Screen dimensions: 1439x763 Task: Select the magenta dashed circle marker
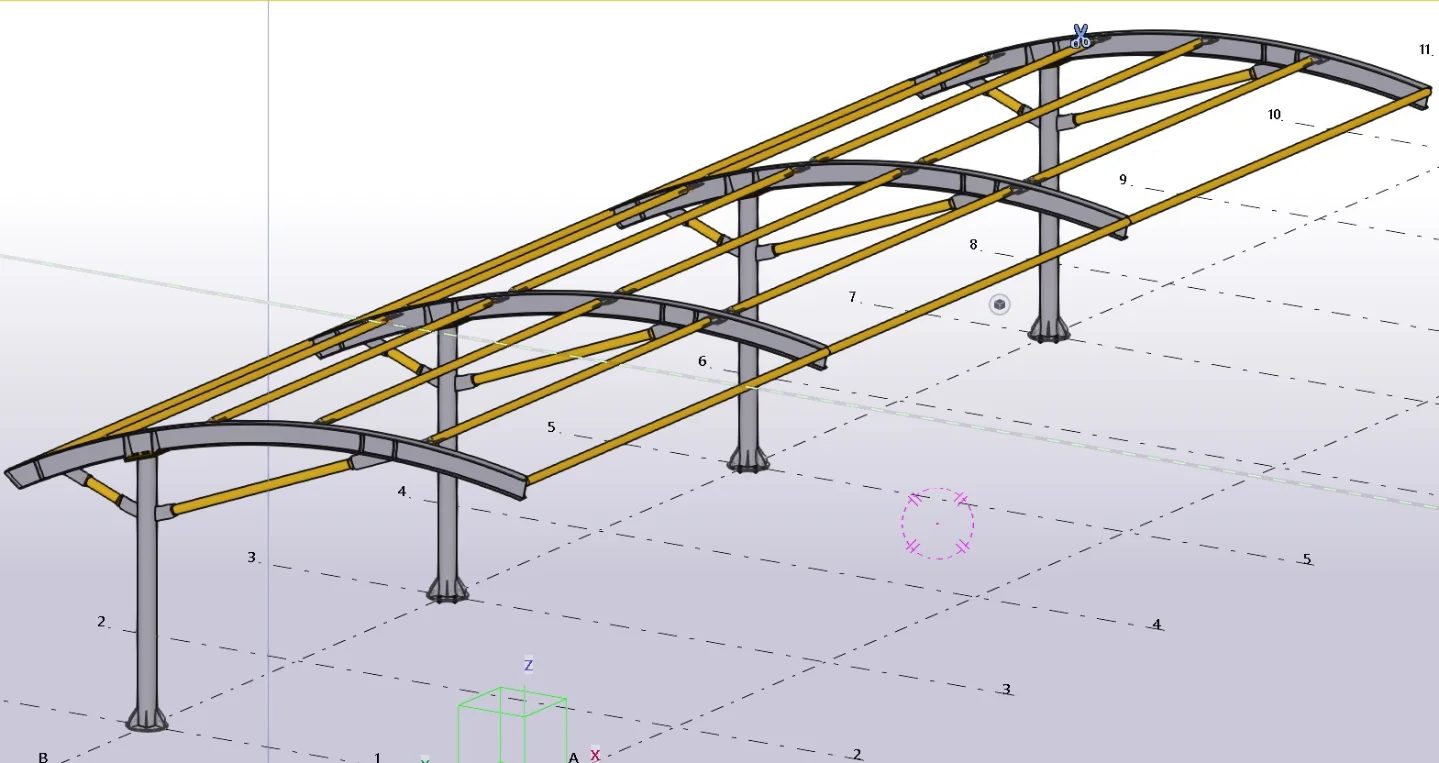937,523
